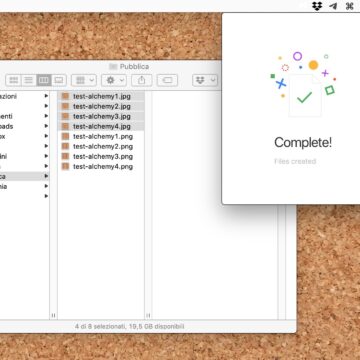Expand the folder row ending in "enti"

coord(46,116)
